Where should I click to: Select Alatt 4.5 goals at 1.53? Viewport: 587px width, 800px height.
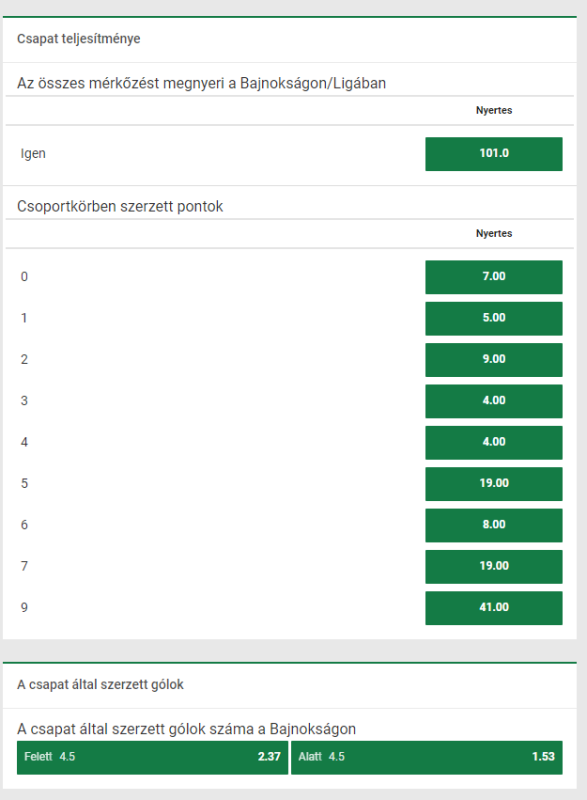[x=427, y=757]
